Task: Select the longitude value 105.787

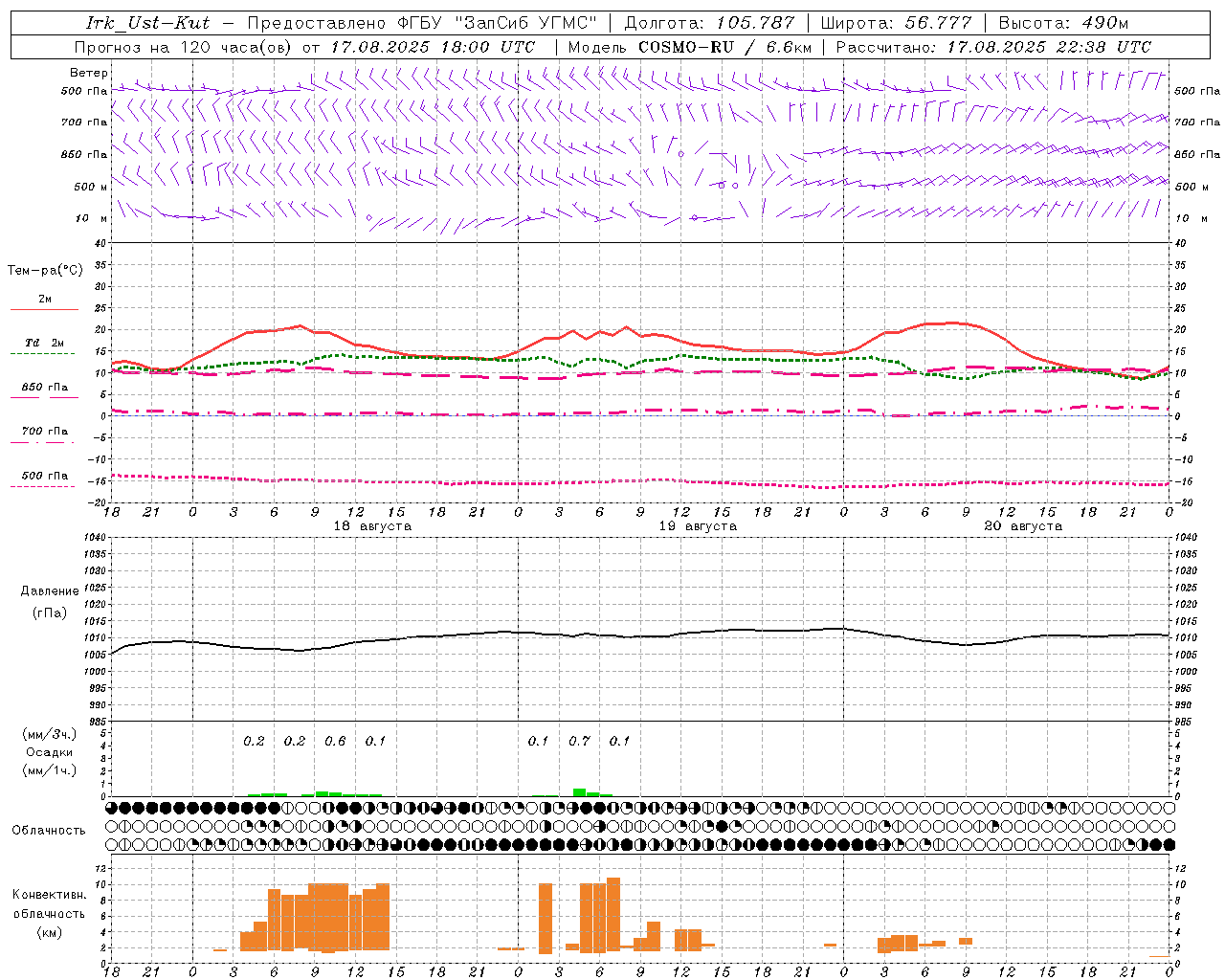Action: (x=755, y=23)
